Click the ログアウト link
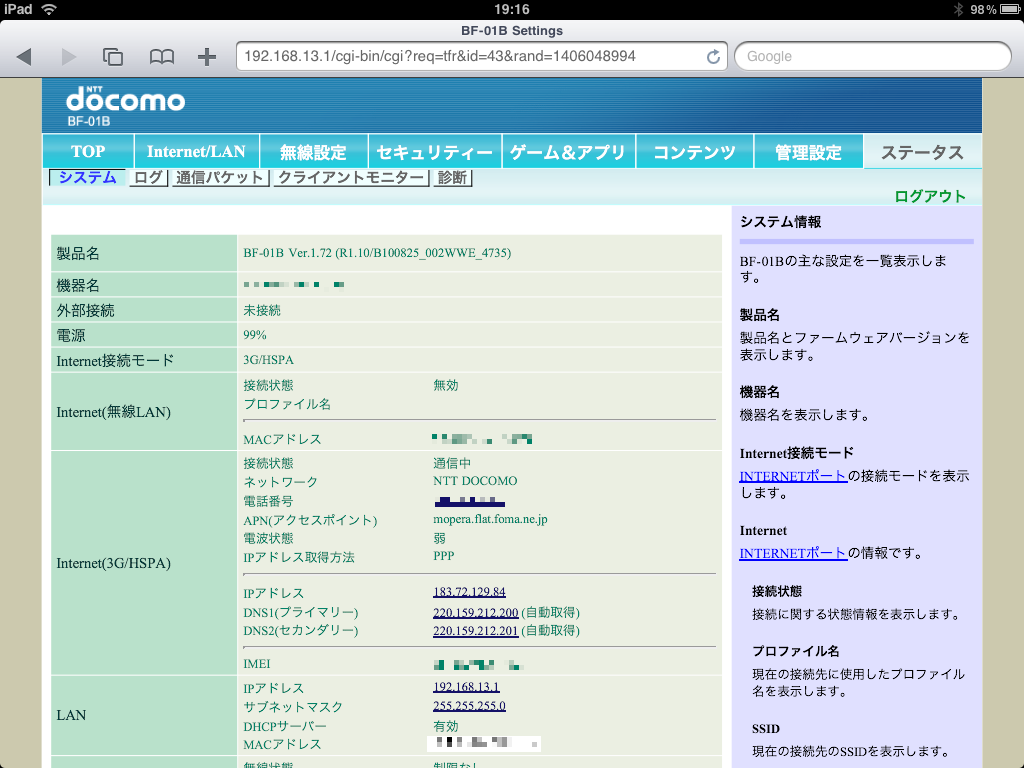1024x768 pixels. point(930,196)
